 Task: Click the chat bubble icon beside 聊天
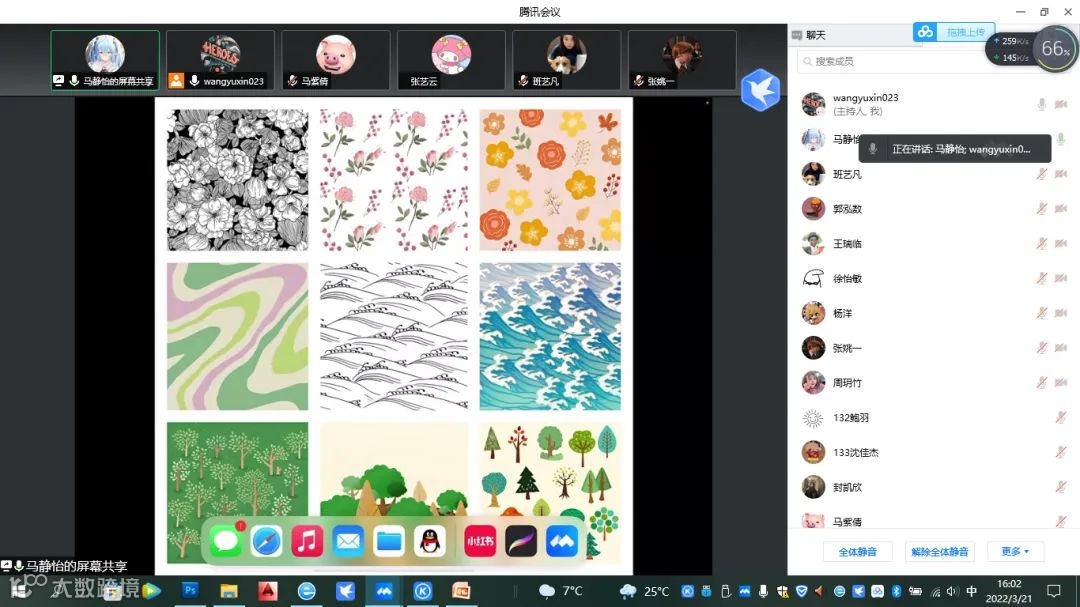click(797, 35)
